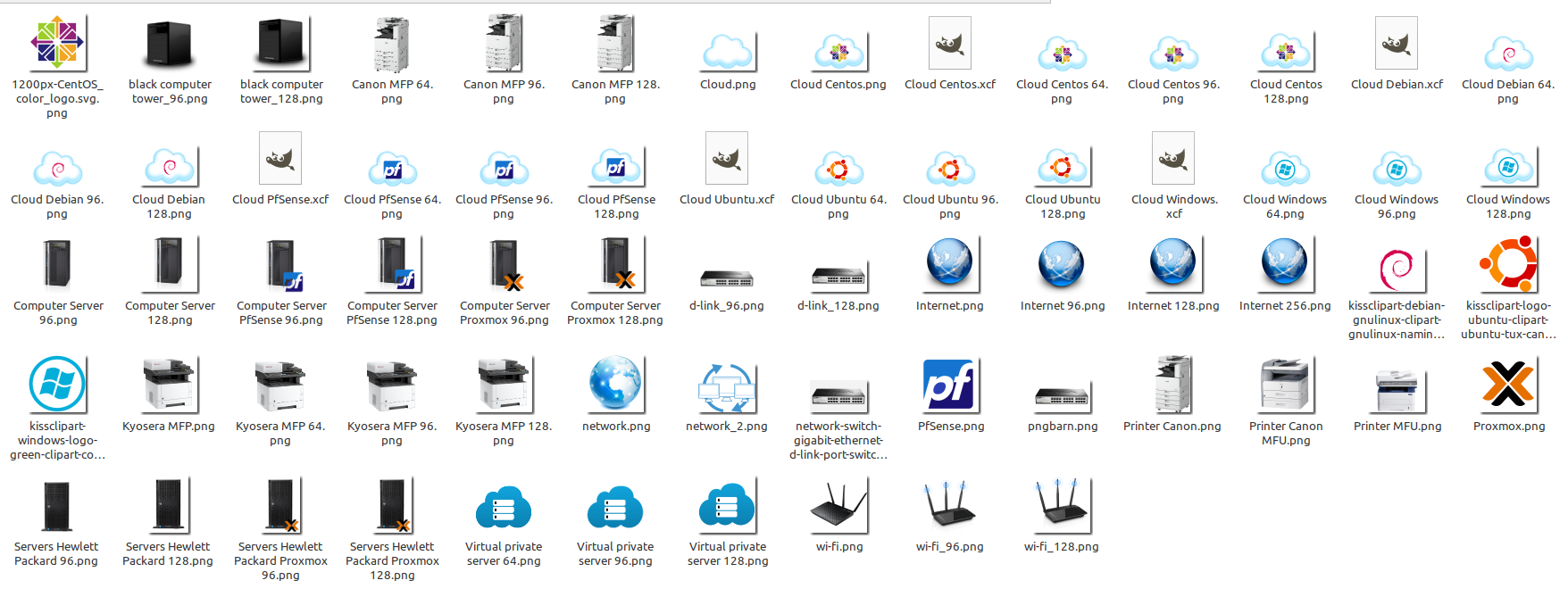The image size is (1568, 597).
Task: Select the Cloud Debian.xcf file icon
Action: pyautogui.click(x=1397, y=43)
